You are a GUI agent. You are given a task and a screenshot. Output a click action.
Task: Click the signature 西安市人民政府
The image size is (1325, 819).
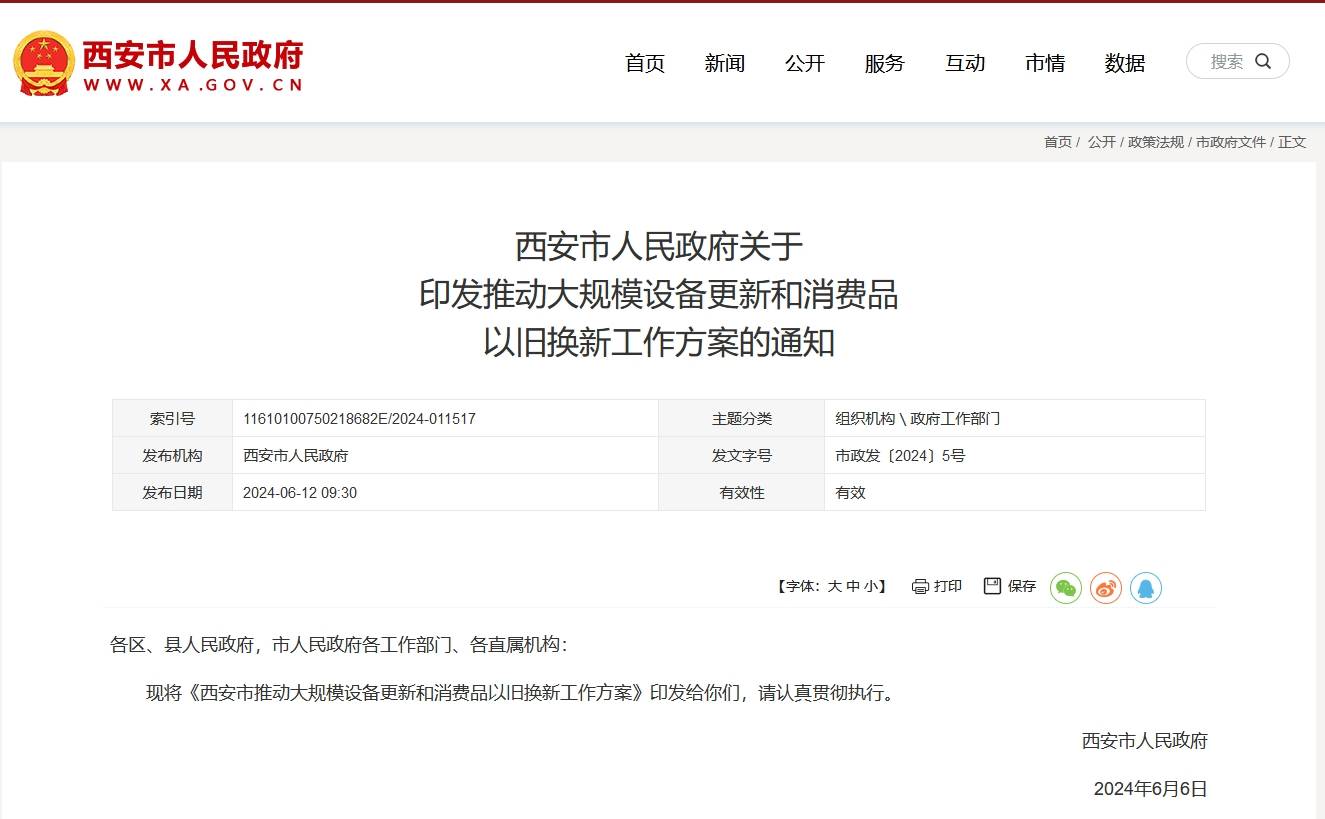pyautogui.click(x=1145, y=741)
